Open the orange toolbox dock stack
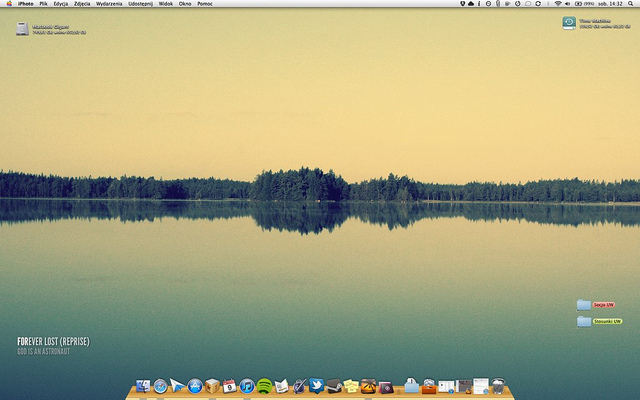The image size is (640, 400). click(x=429, y=386)
